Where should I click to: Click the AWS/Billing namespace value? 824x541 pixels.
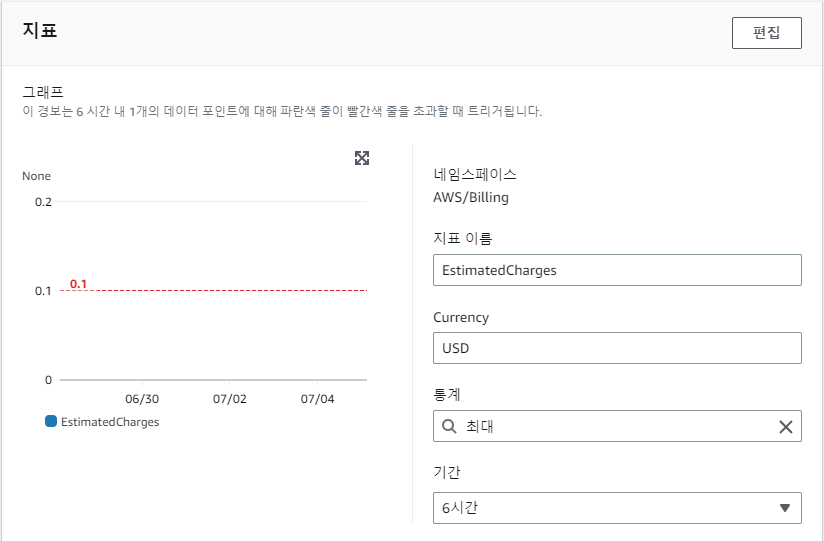click(x=471, y=198)
